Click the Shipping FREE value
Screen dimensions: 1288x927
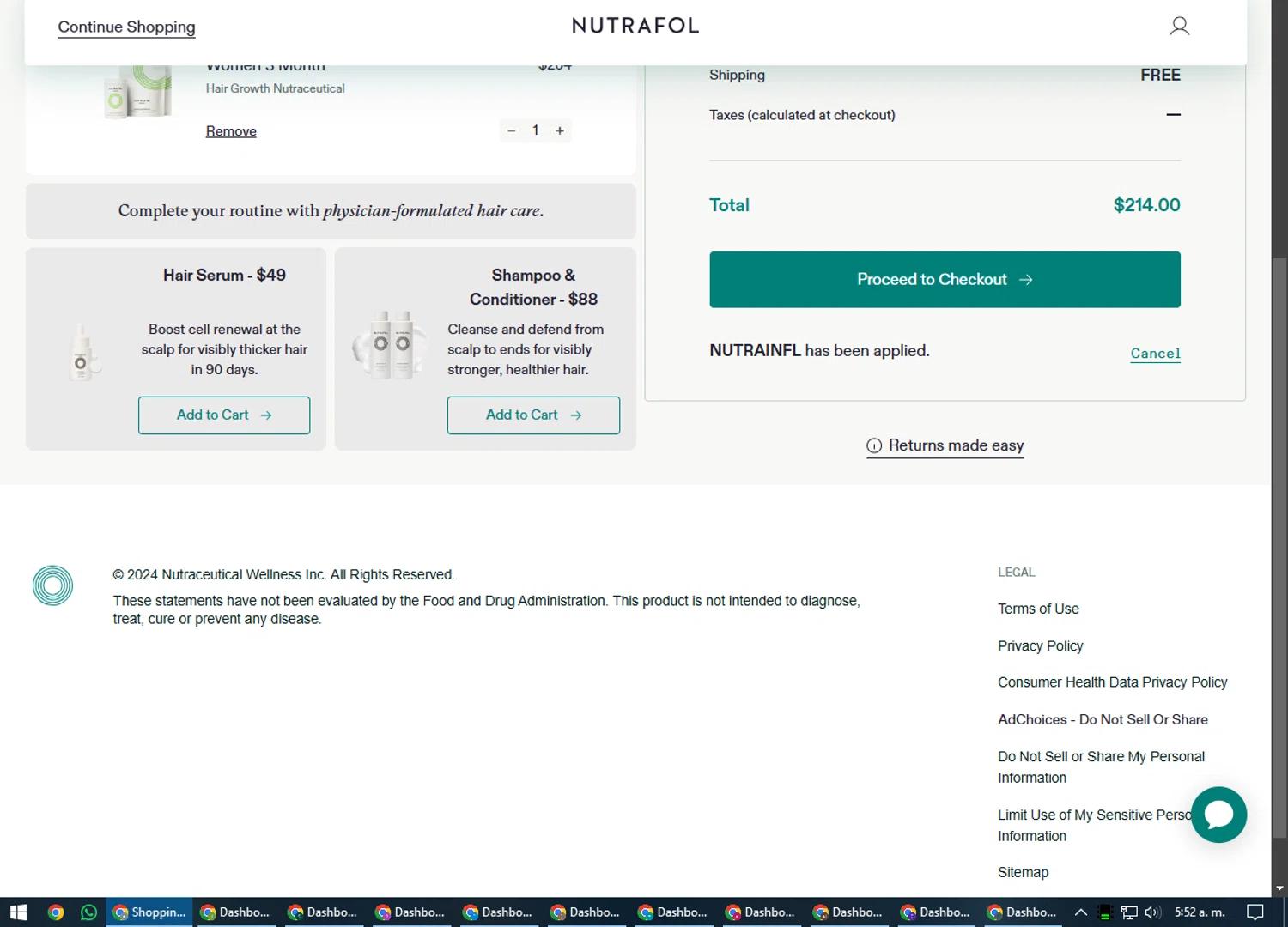[x=1160, y=76]
